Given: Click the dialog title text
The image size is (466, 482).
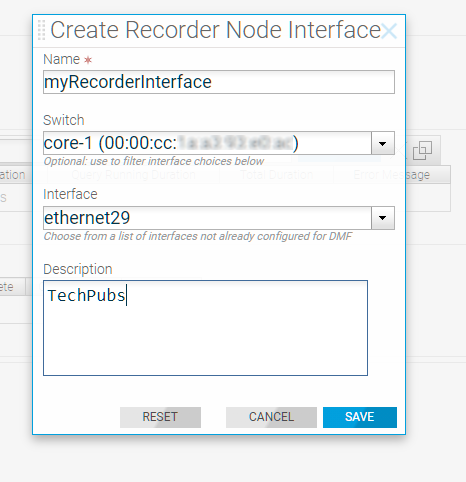Looking at the screenshot, I should 215,30.
